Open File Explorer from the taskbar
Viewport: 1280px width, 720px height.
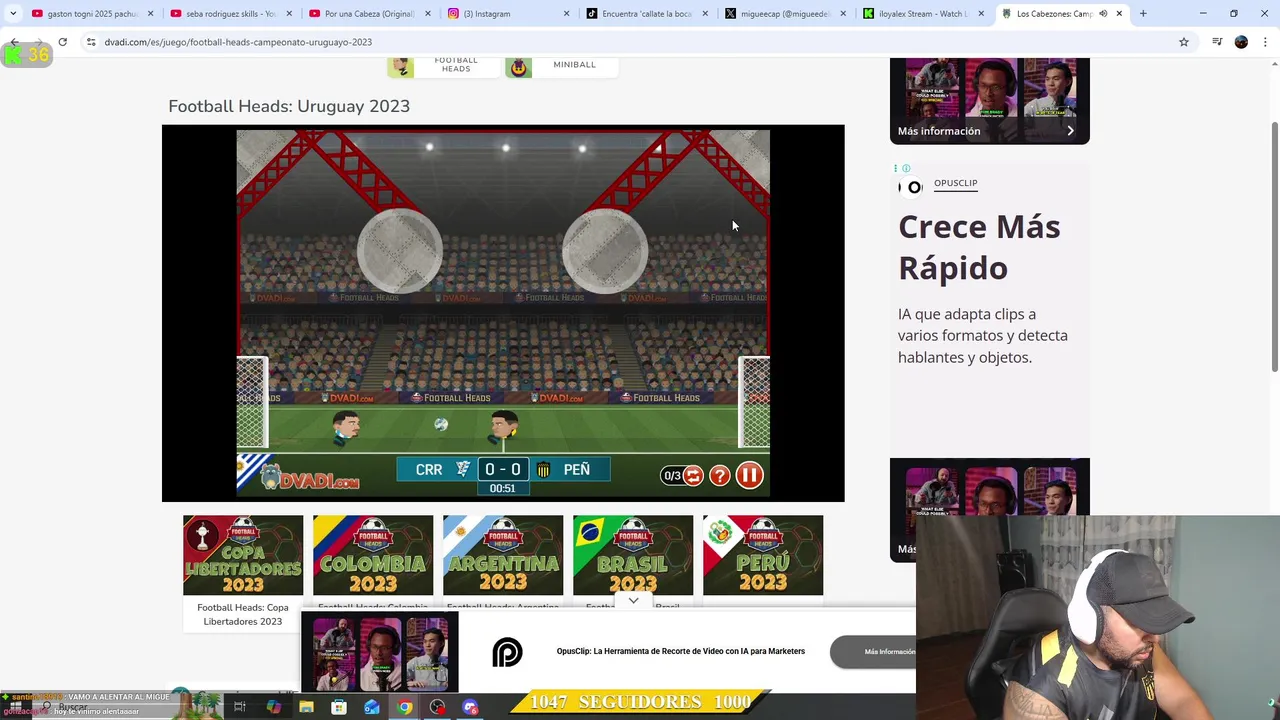click(x=306, y=707)
